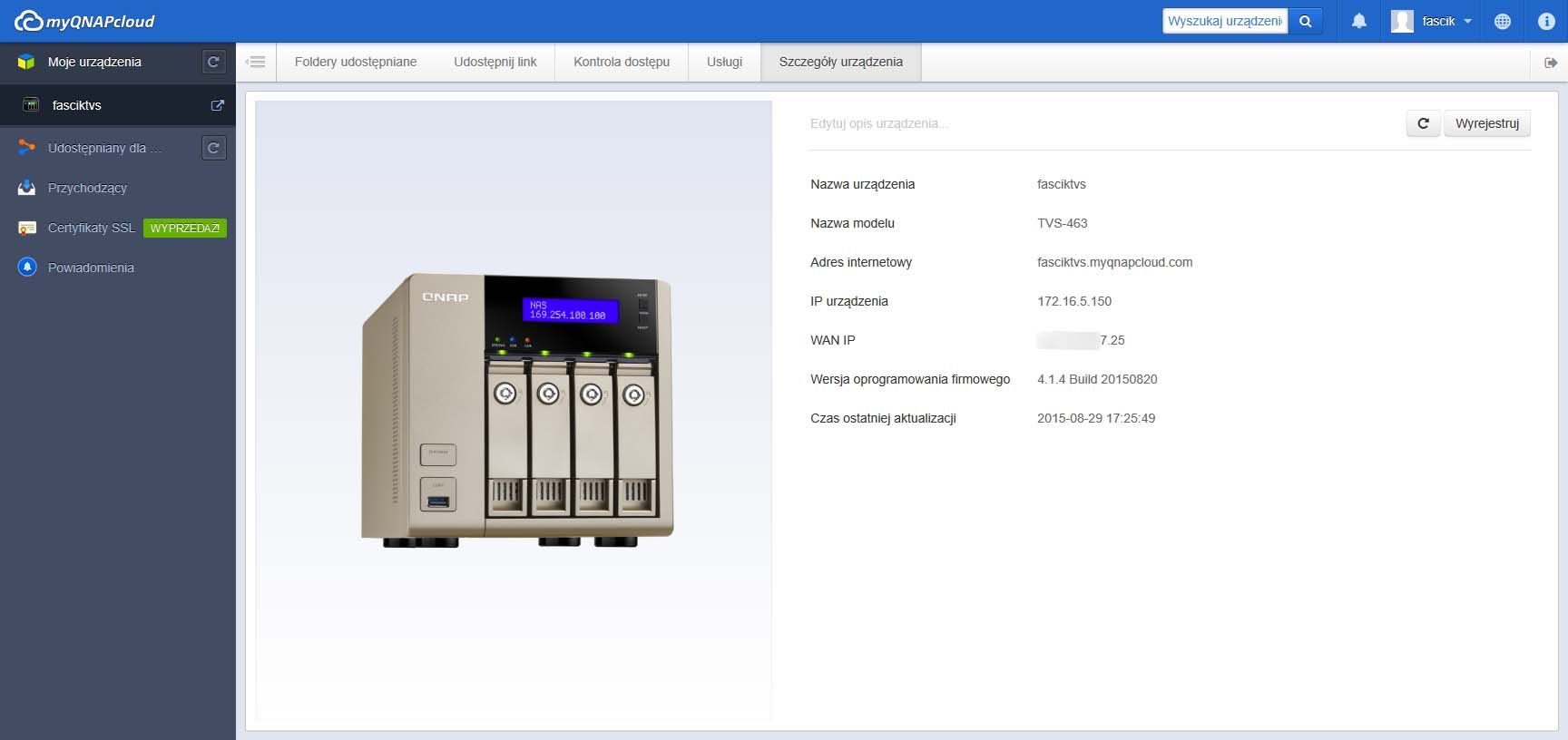Screen dimensions: 1568x740
Task: Click the Nazwa urządzenia label
Action: pos(862,184)
